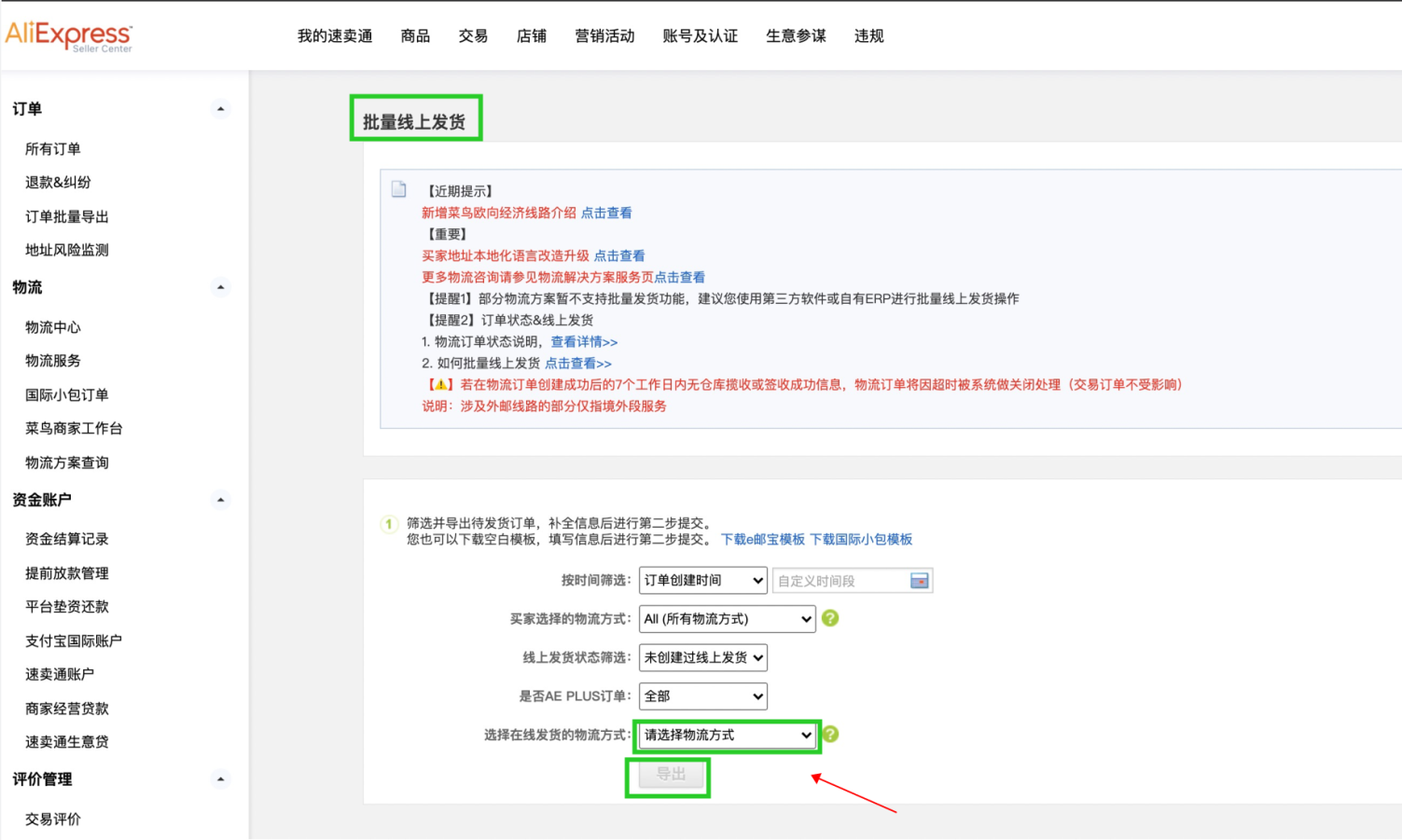Click the 查看详情>> link
1402x840 pixels.
[x=584, y=341]
